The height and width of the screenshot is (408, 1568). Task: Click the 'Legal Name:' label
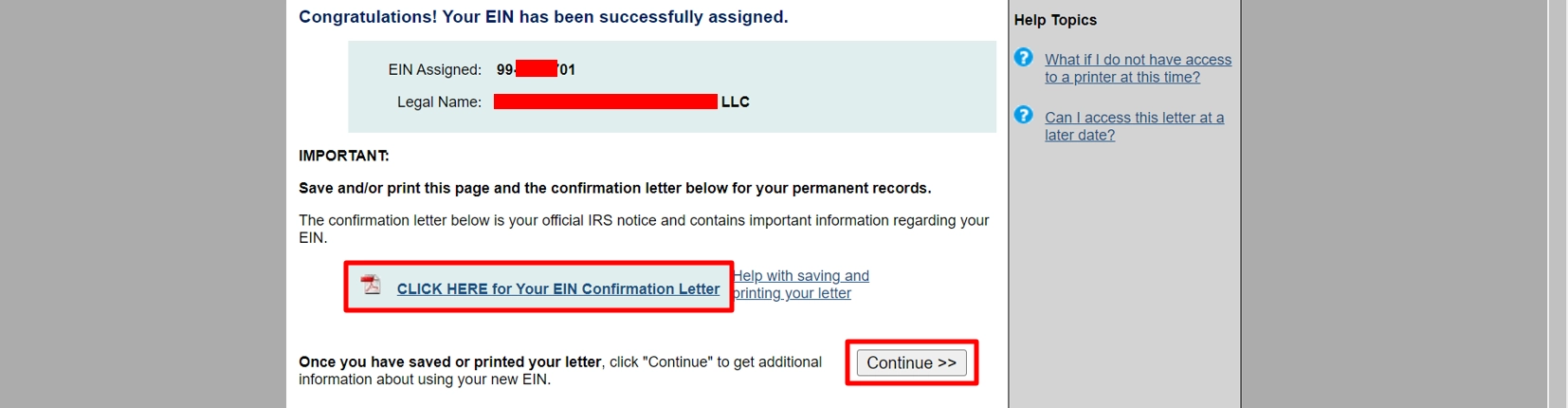[439, 102]
